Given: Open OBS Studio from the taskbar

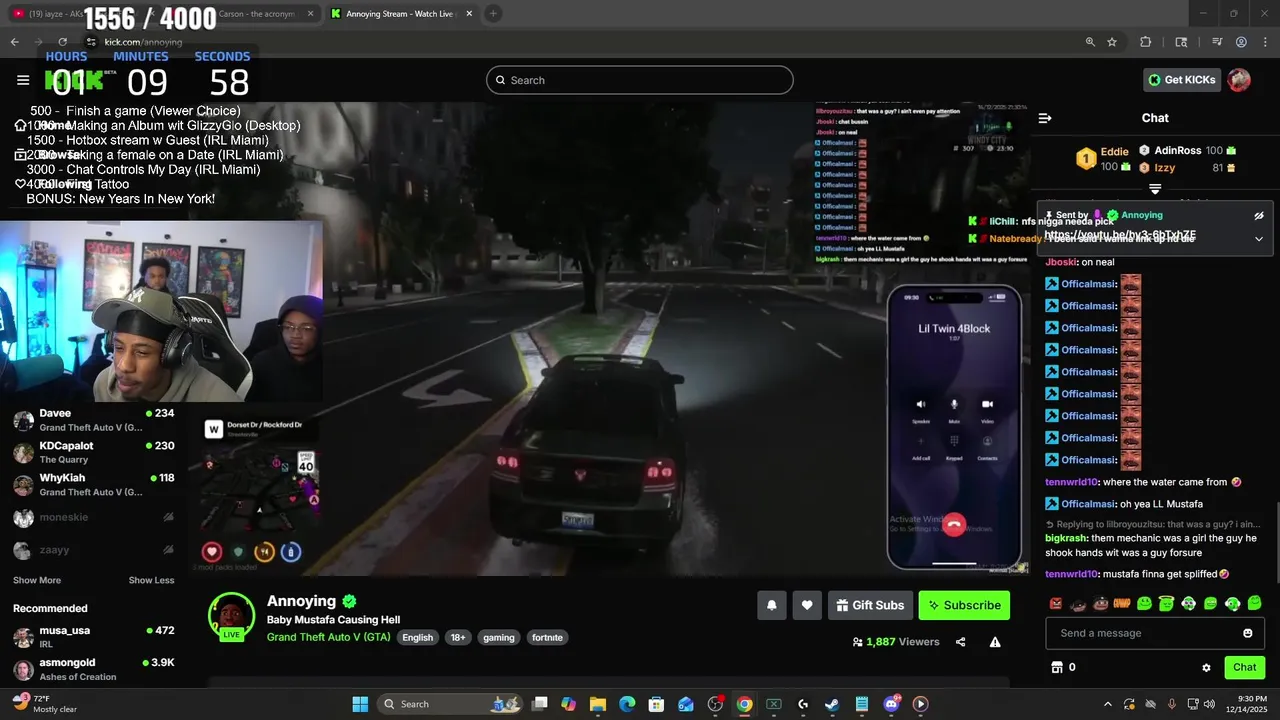Looking at the screenshot, I should coord(715,704).
